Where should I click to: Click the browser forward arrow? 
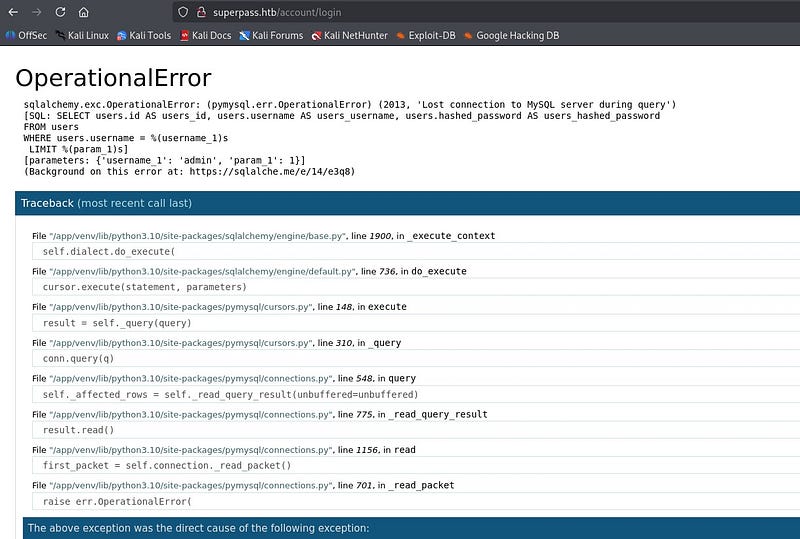coord(36,12)
